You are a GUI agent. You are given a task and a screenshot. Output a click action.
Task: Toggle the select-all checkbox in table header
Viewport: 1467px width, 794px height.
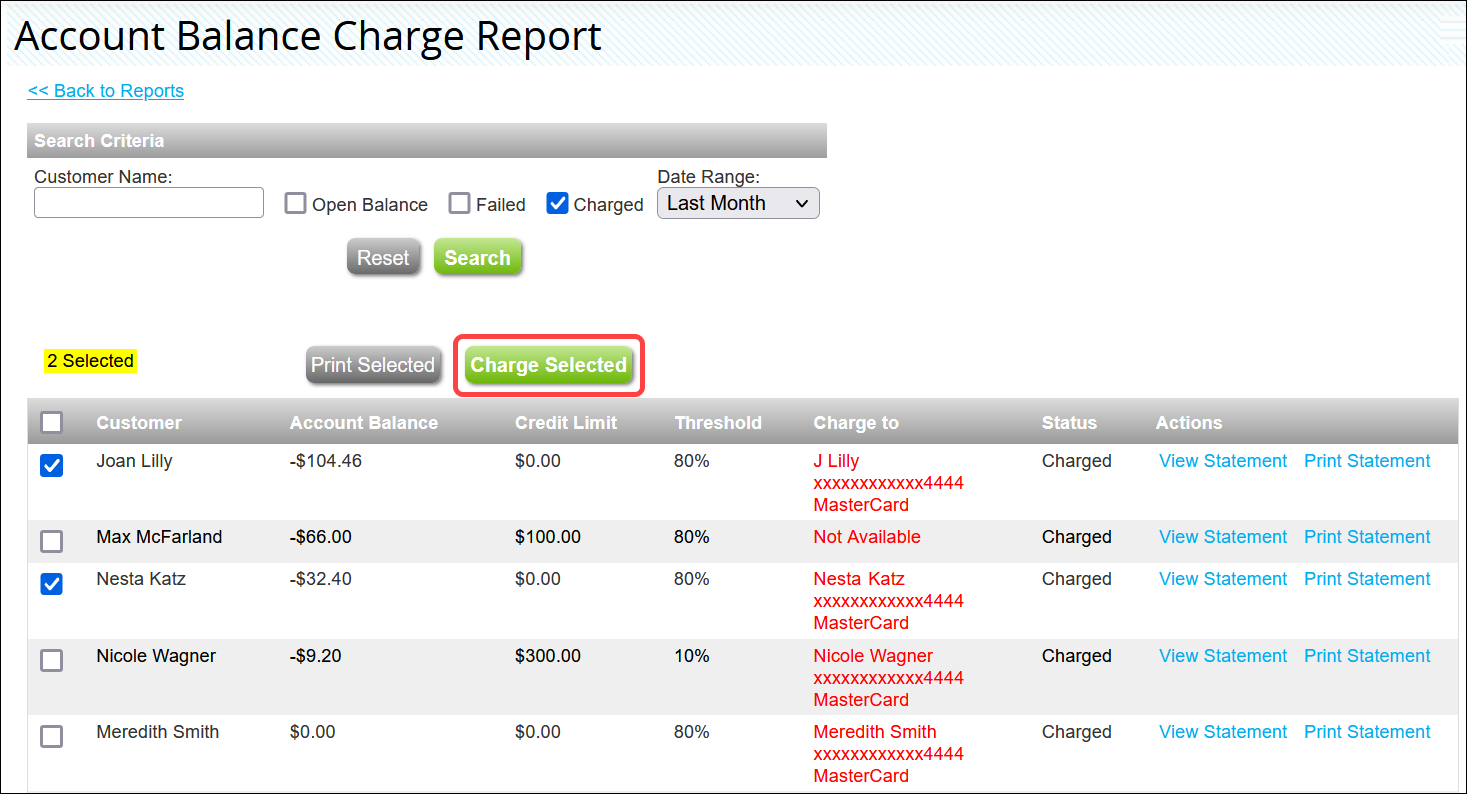[x=52, y=423]
